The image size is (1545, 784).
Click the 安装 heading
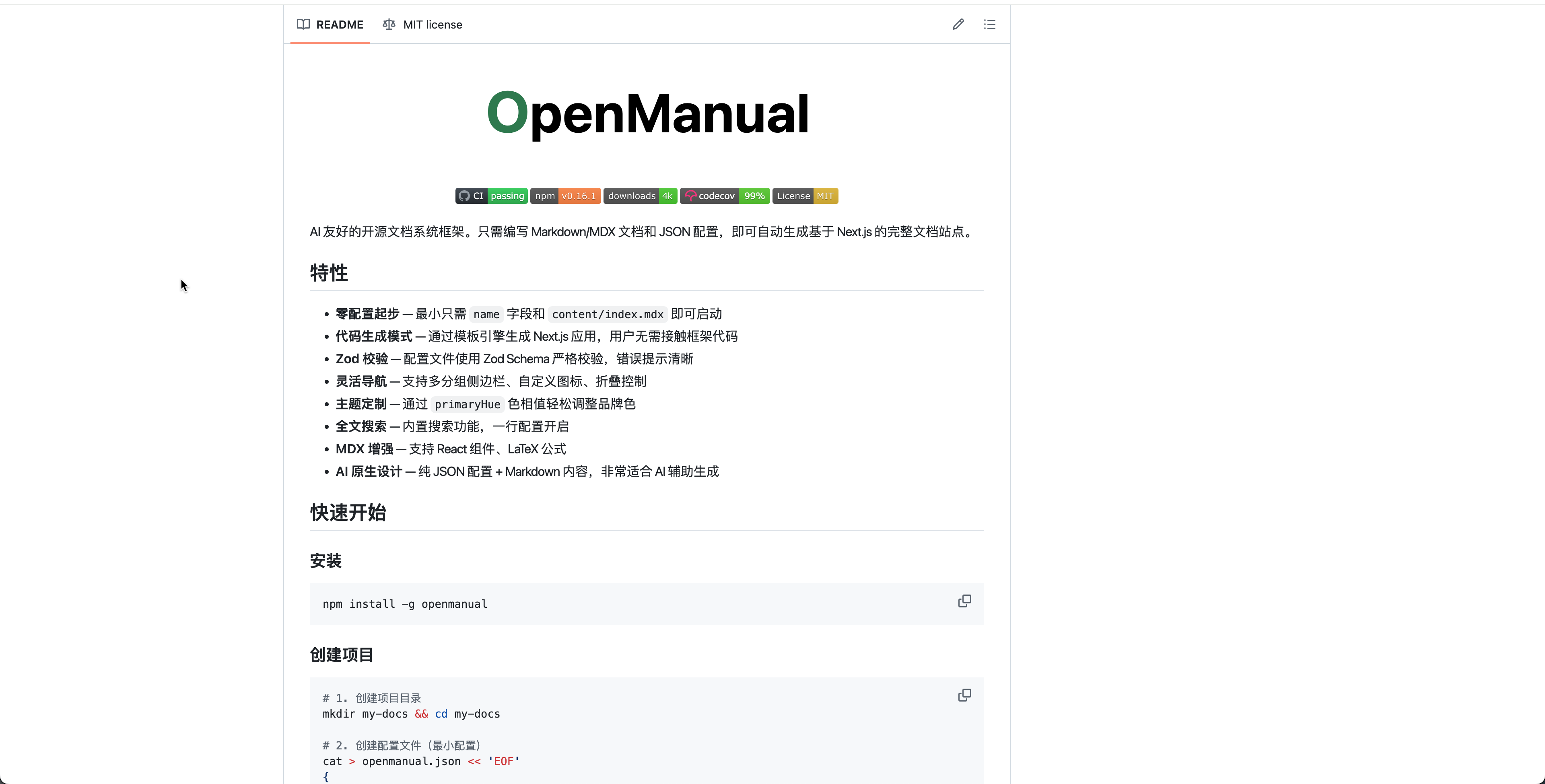pyautogui.click(x=325, y=561)
